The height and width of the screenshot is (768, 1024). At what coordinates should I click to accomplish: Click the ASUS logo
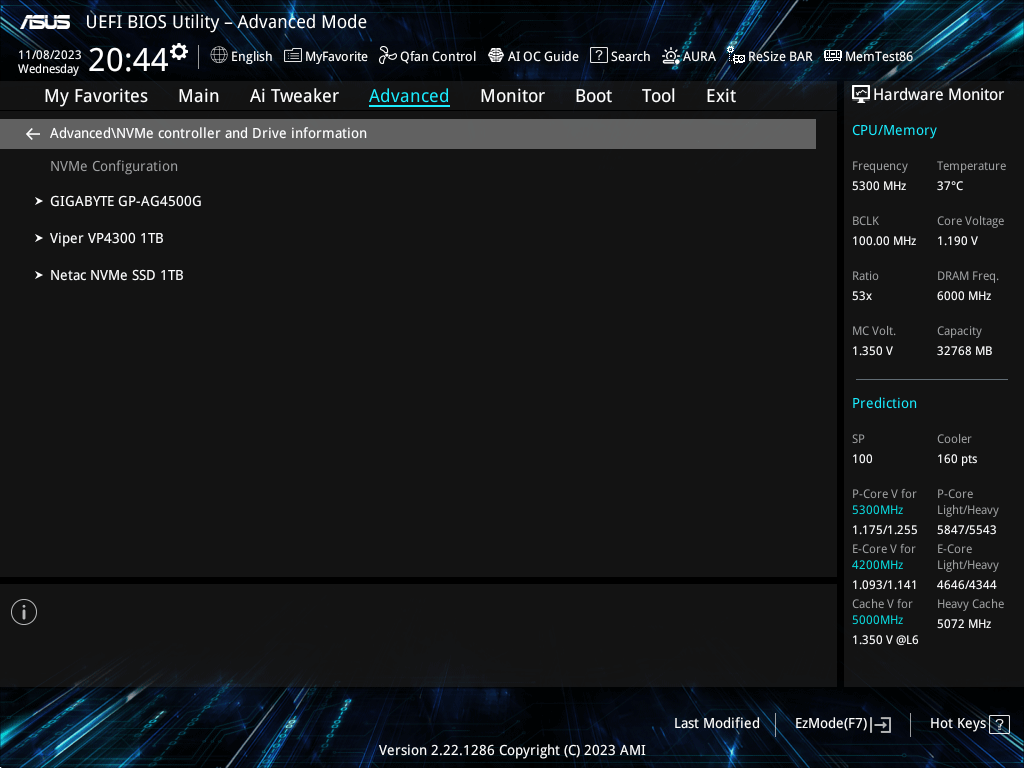[x=45, y=22]
